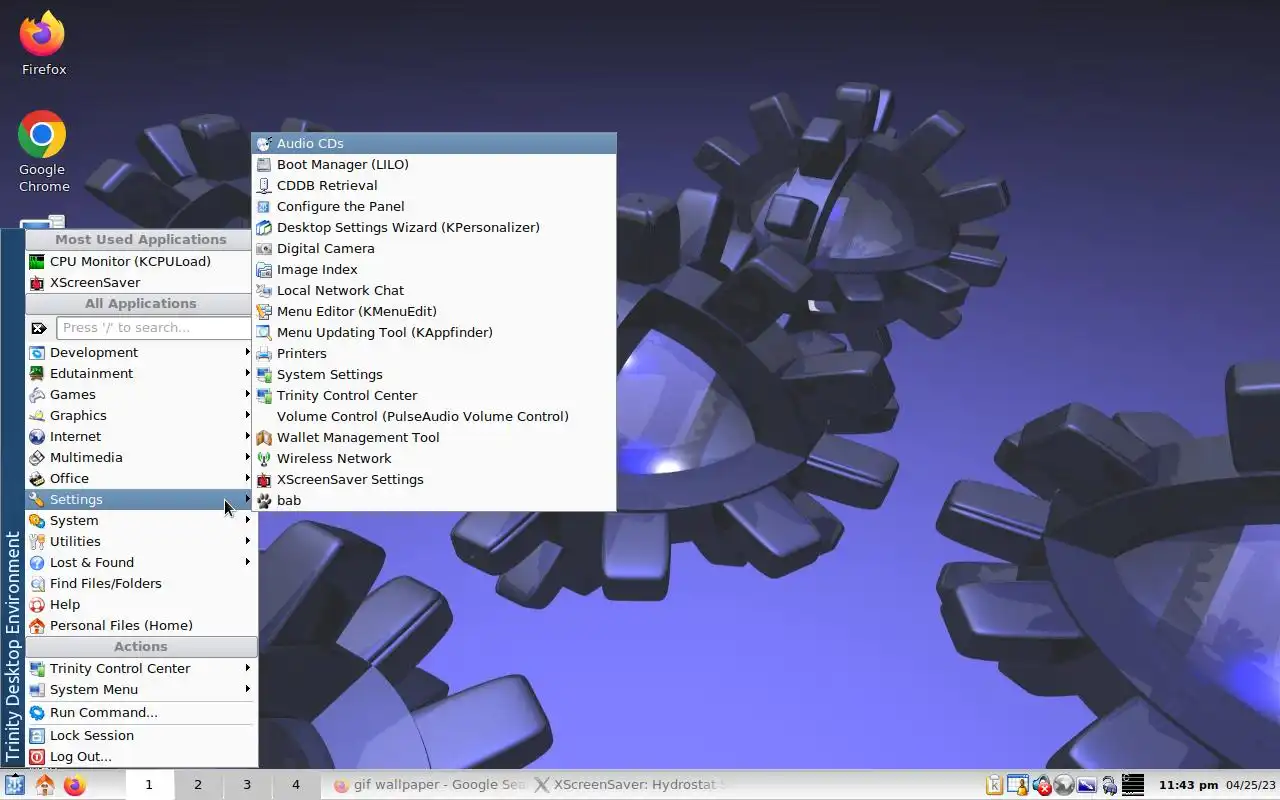
Task: Activate XScreenSaver Hydrostat taskbar entry
Action: point(630,785)
